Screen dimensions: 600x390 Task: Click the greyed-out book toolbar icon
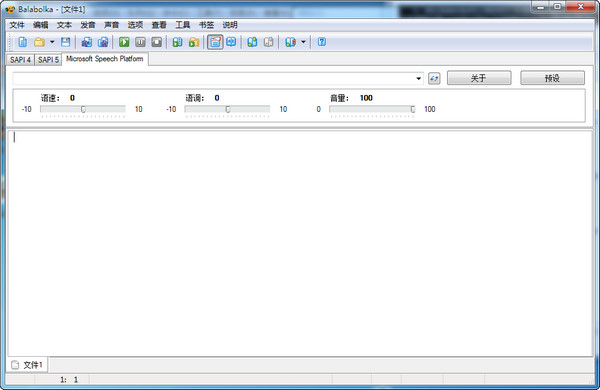(268, 42)
